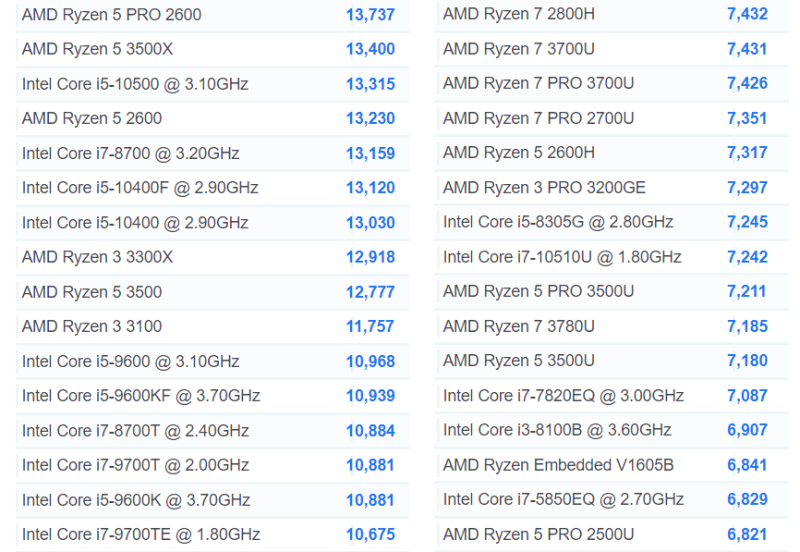Click the score 10,939
This screenshot has height=552, width=800.
coord(370,396)
